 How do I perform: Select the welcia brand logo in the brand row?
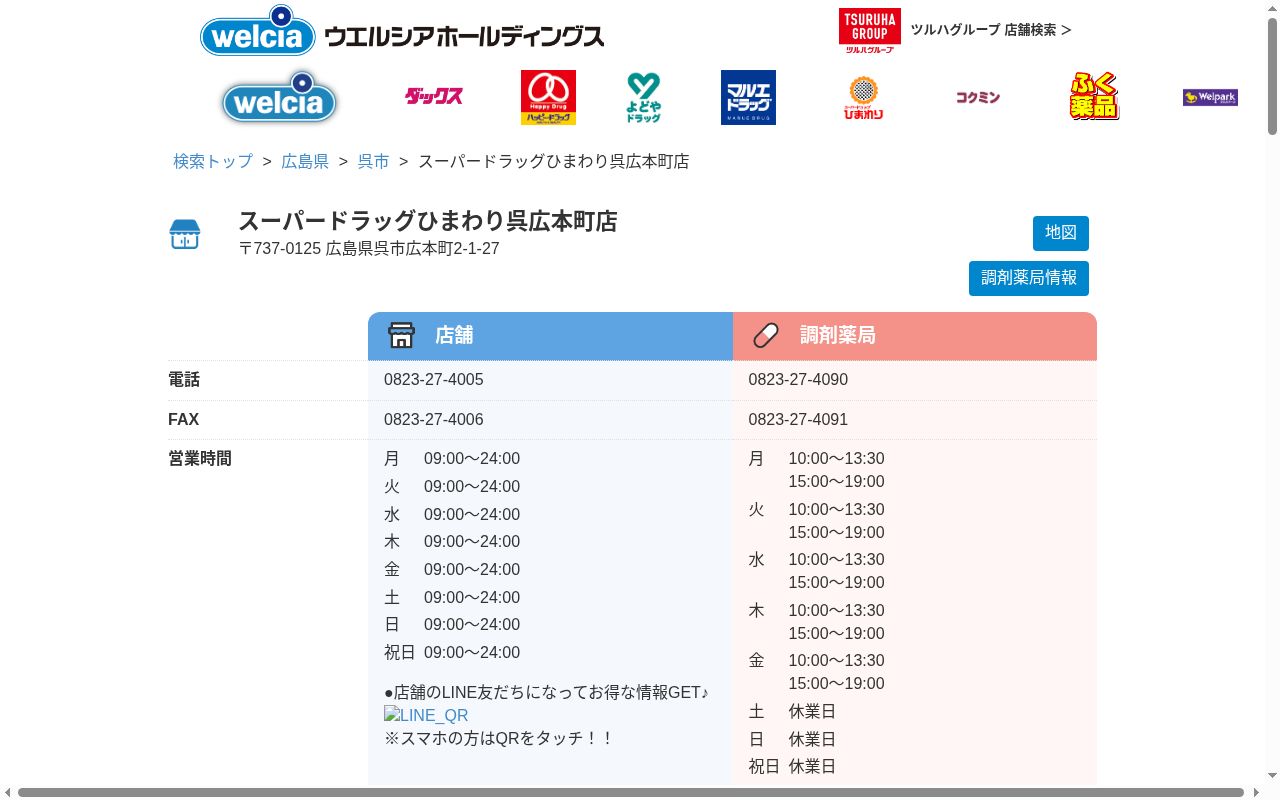279,98
